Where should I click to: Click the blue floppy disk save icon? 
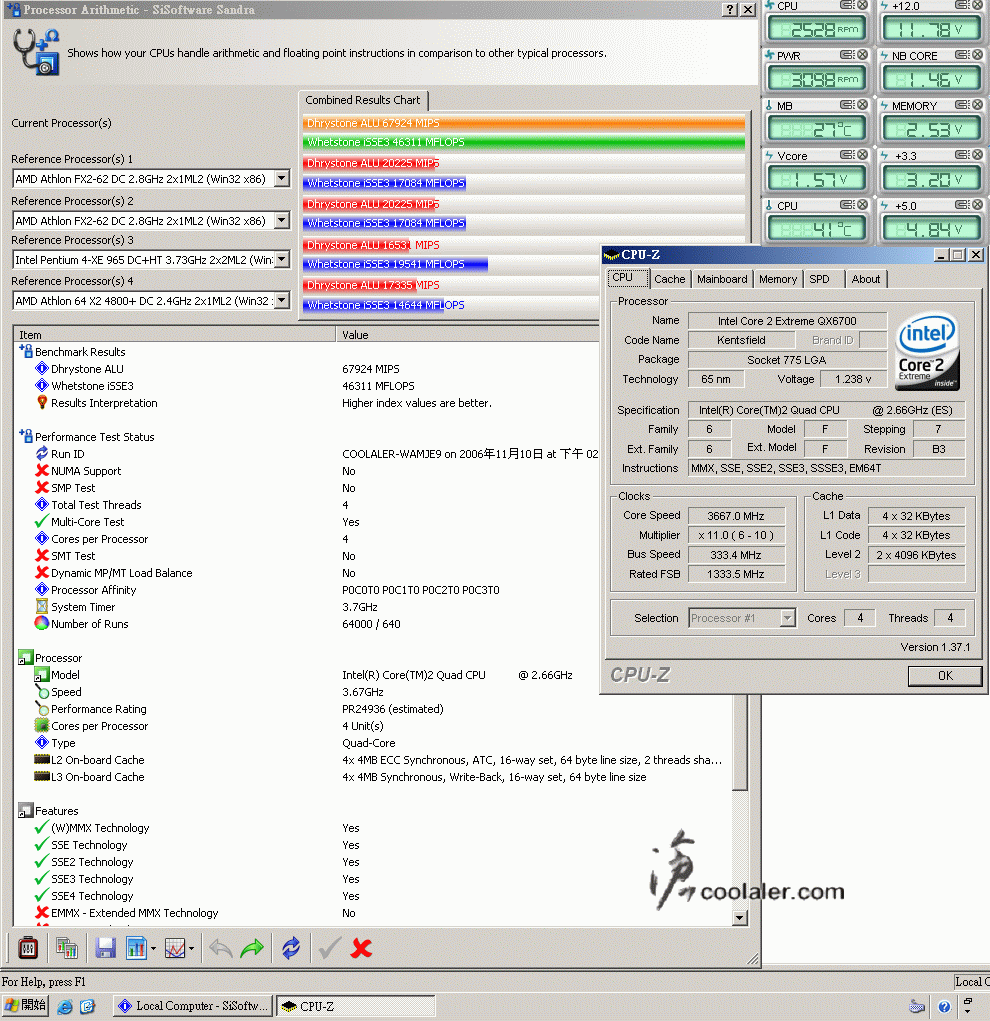pyautogui.click(x=105, y=948)
